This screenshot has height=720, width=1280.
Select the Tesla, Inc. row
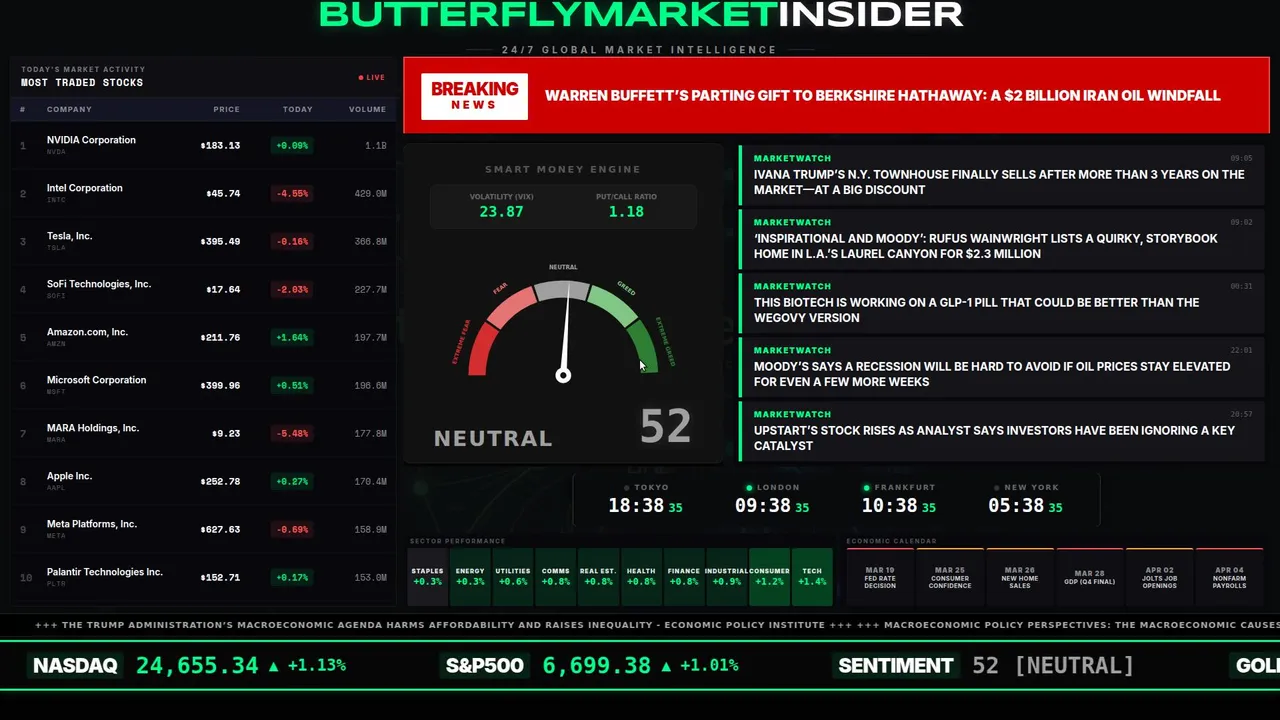pyautogui.click(x=203, y=241)
